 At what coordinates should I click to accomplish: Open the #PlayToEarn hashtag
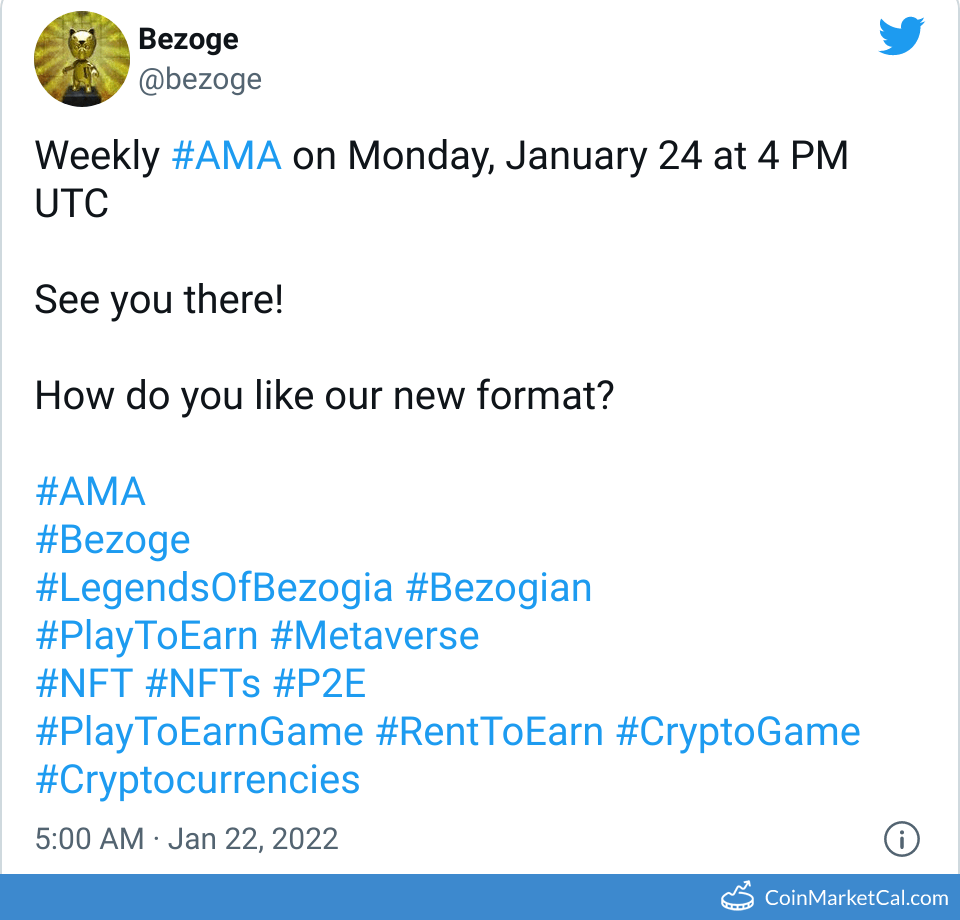click(x=146, y=636)
